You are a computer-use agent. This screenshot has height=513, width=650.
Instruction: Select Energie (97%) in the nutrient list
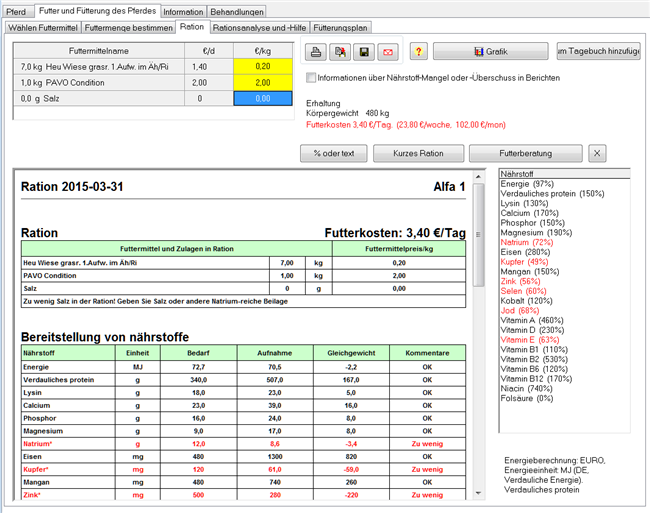pyautogui.click(x=527, y=184)
